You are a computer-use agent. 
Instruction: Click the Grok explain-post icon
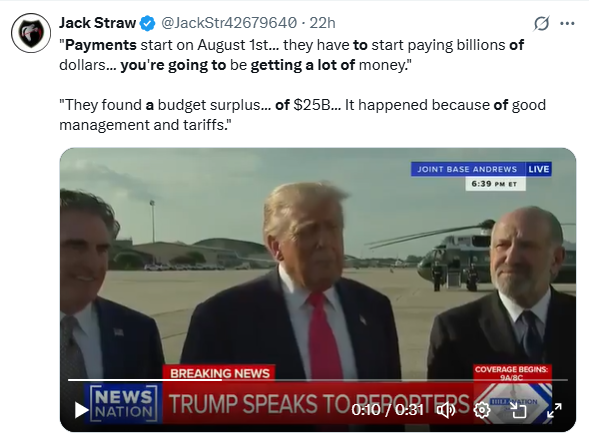point(541,24)
